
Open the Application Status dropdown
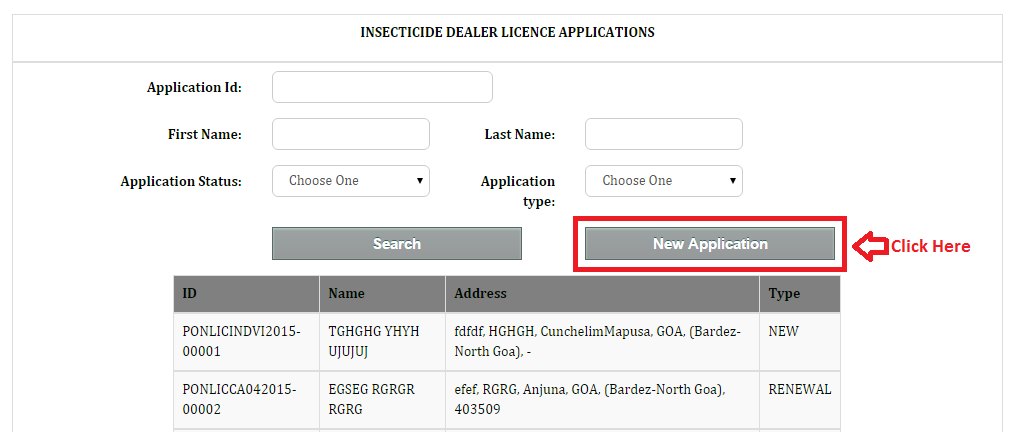pos(351,181)
